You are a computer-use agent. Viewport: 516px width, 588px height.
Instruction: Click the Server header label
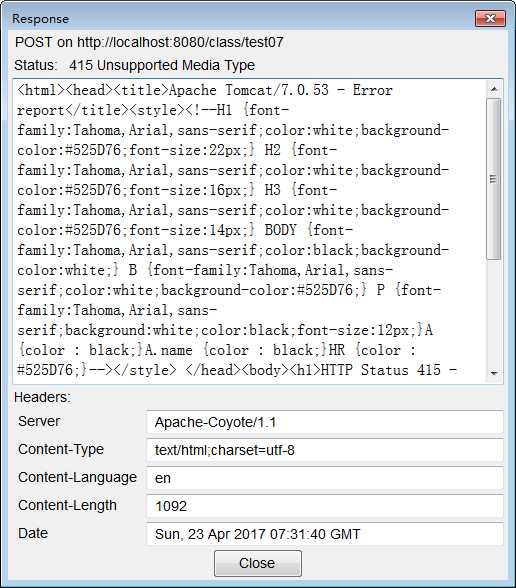tap(39, 421)
